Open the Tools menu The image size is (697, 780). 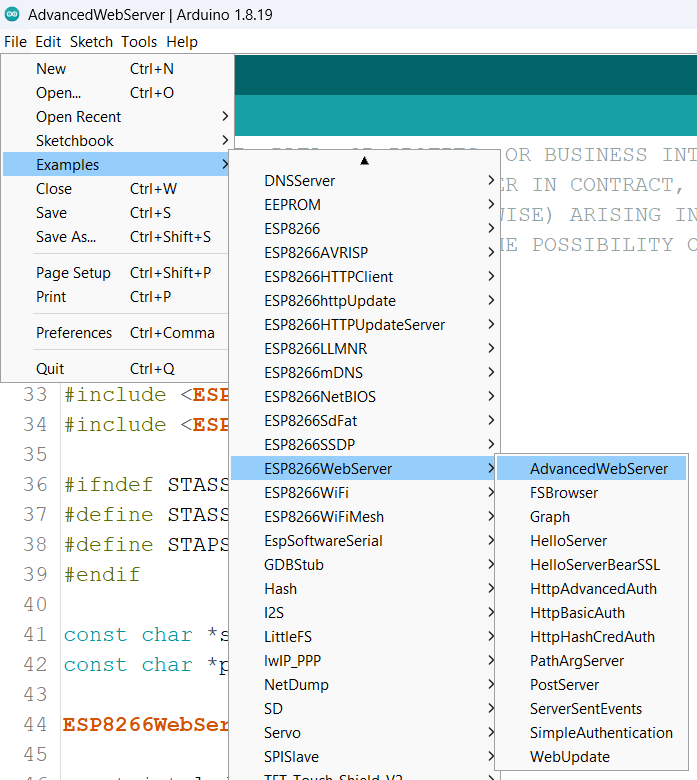pyautogui.click(x=139, y=42)
